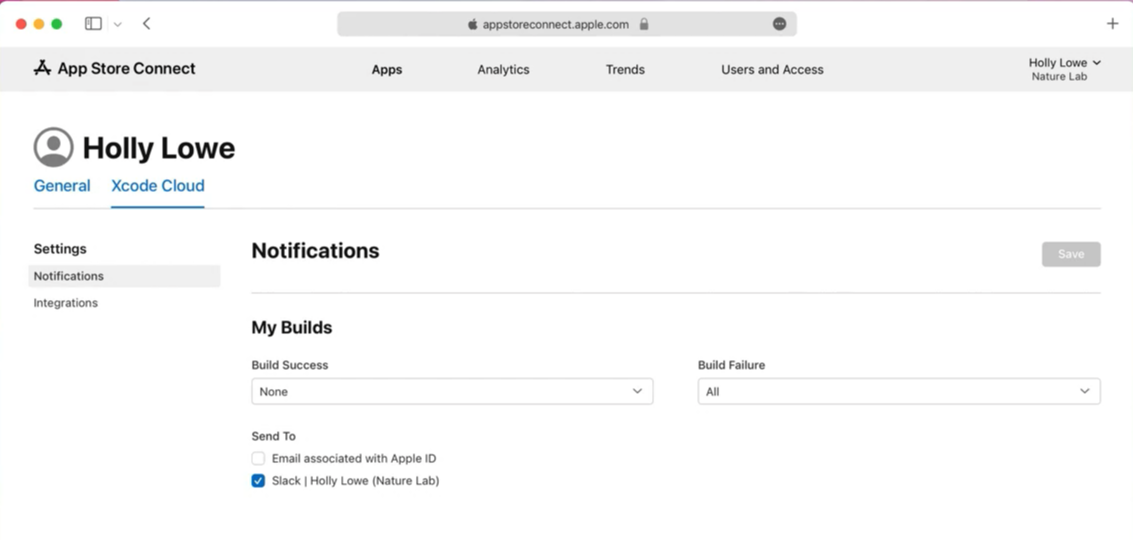The width and height of the screenshot is (1133, 540).
Task: Select Integrations in Settings sidebar
Action: pyautogui.click(x=66, y=303)
